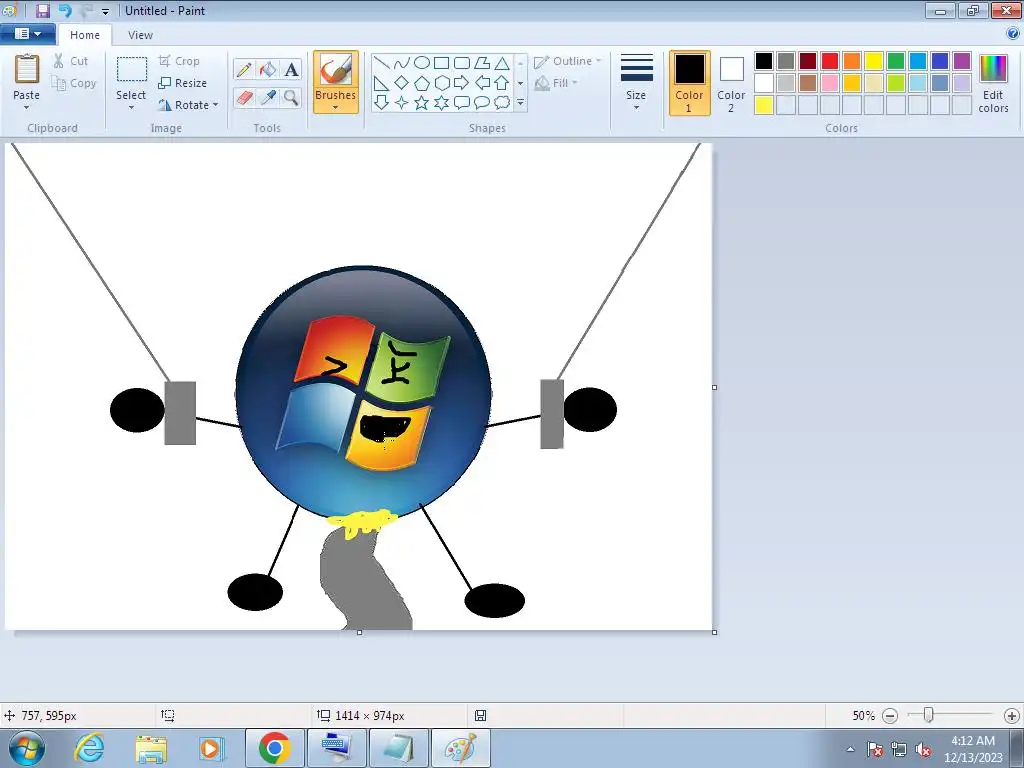Choose the Curve shape
The width and height of the screenshot is (1024, 768).
pyautogui.click(x=402, y=63)
